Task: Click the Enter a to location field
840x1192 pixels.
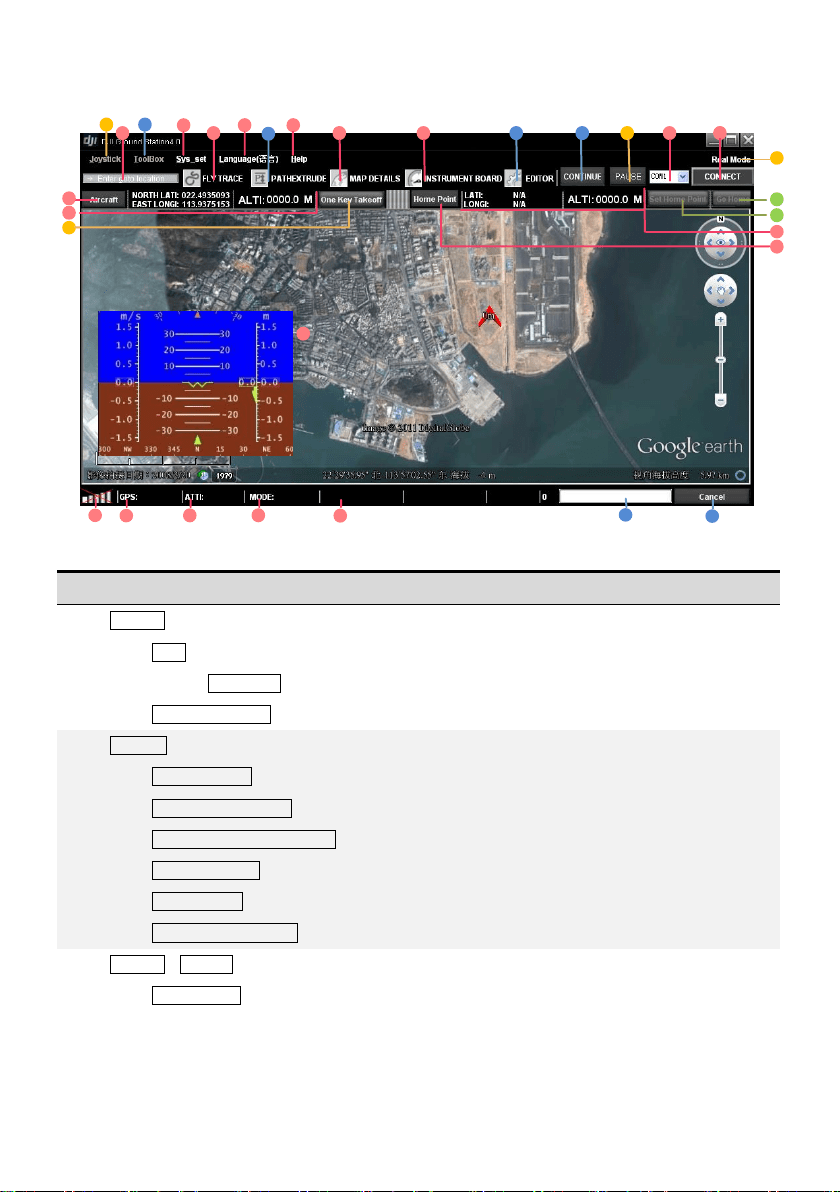Action: (x=130, y=179)
